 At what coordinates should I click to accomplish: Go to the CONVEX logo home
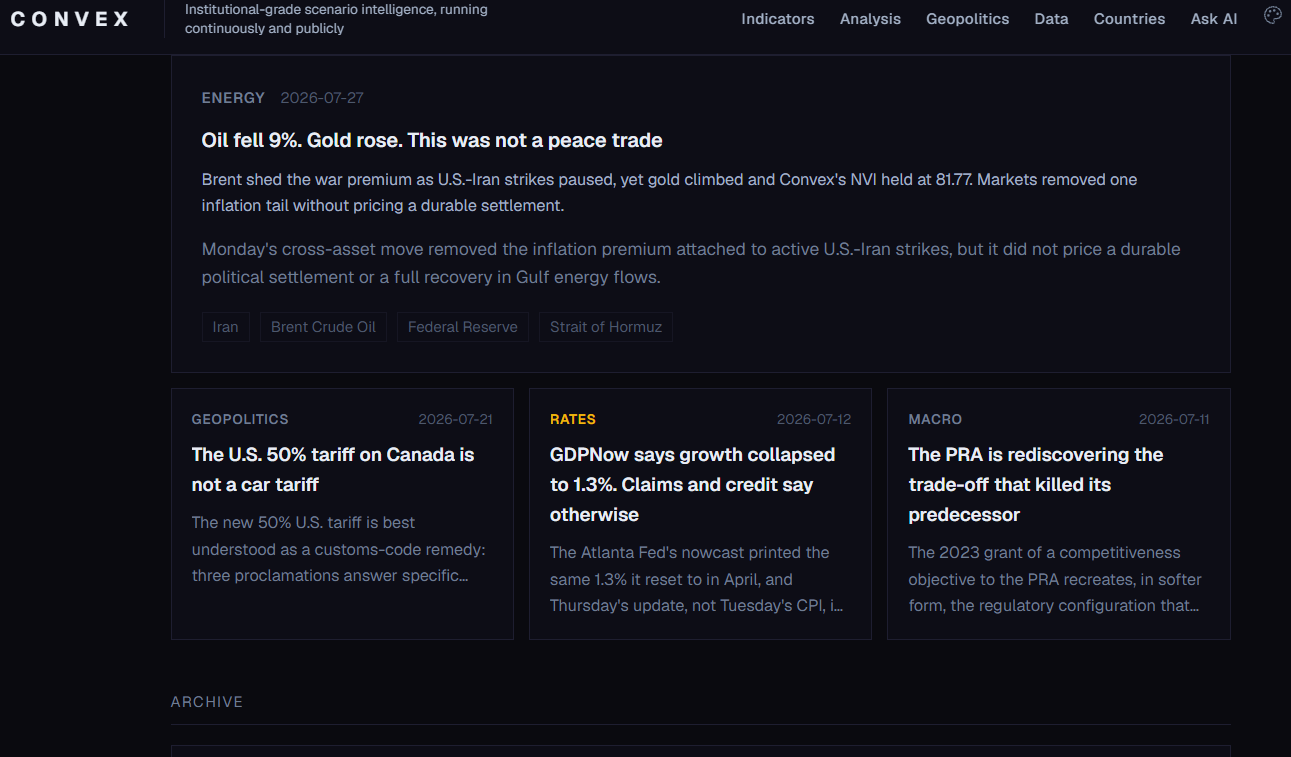tap(70, 19)
